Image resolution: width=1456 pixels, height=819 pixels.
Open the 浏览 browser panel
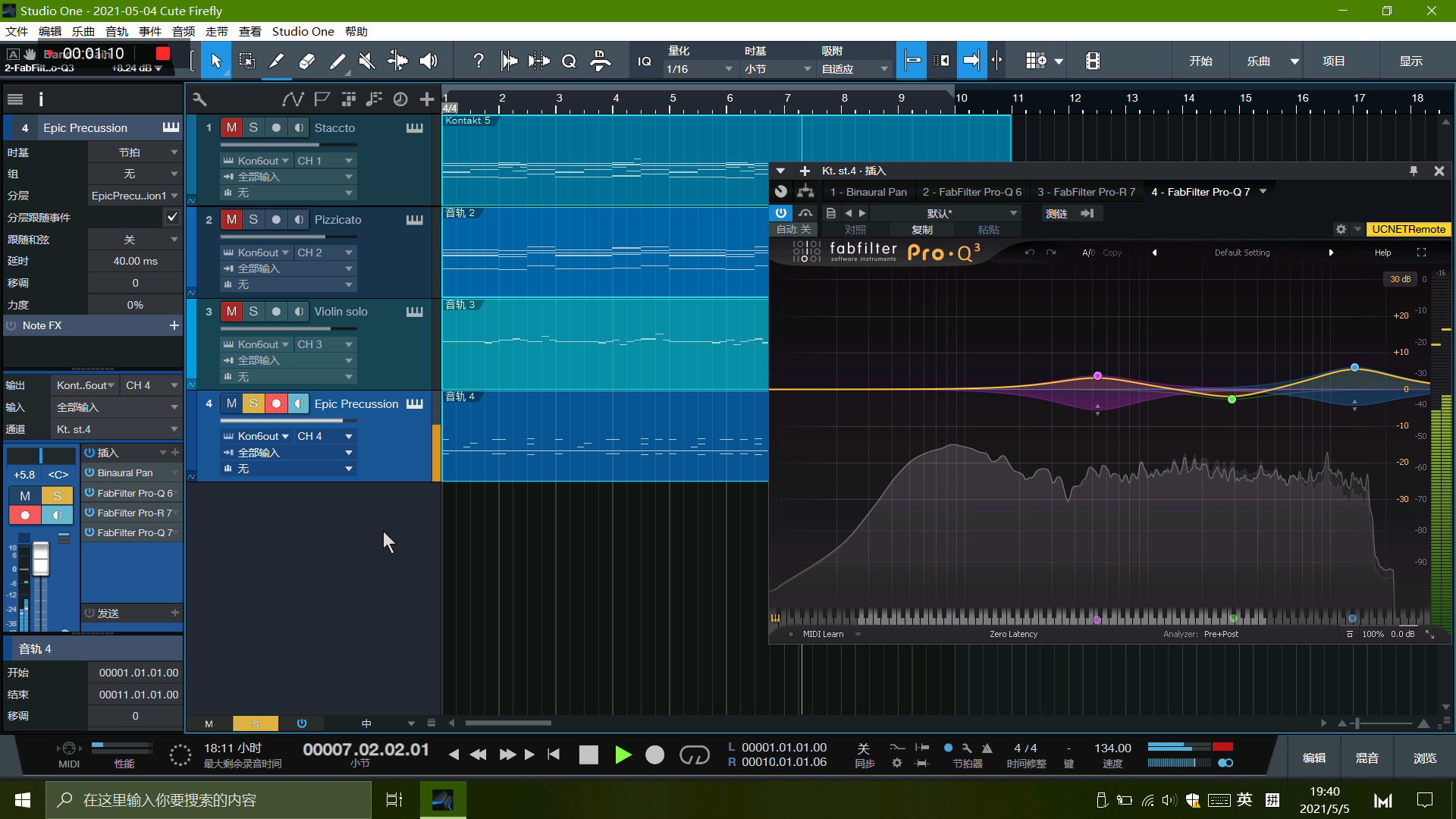[x=1424, y=758]
